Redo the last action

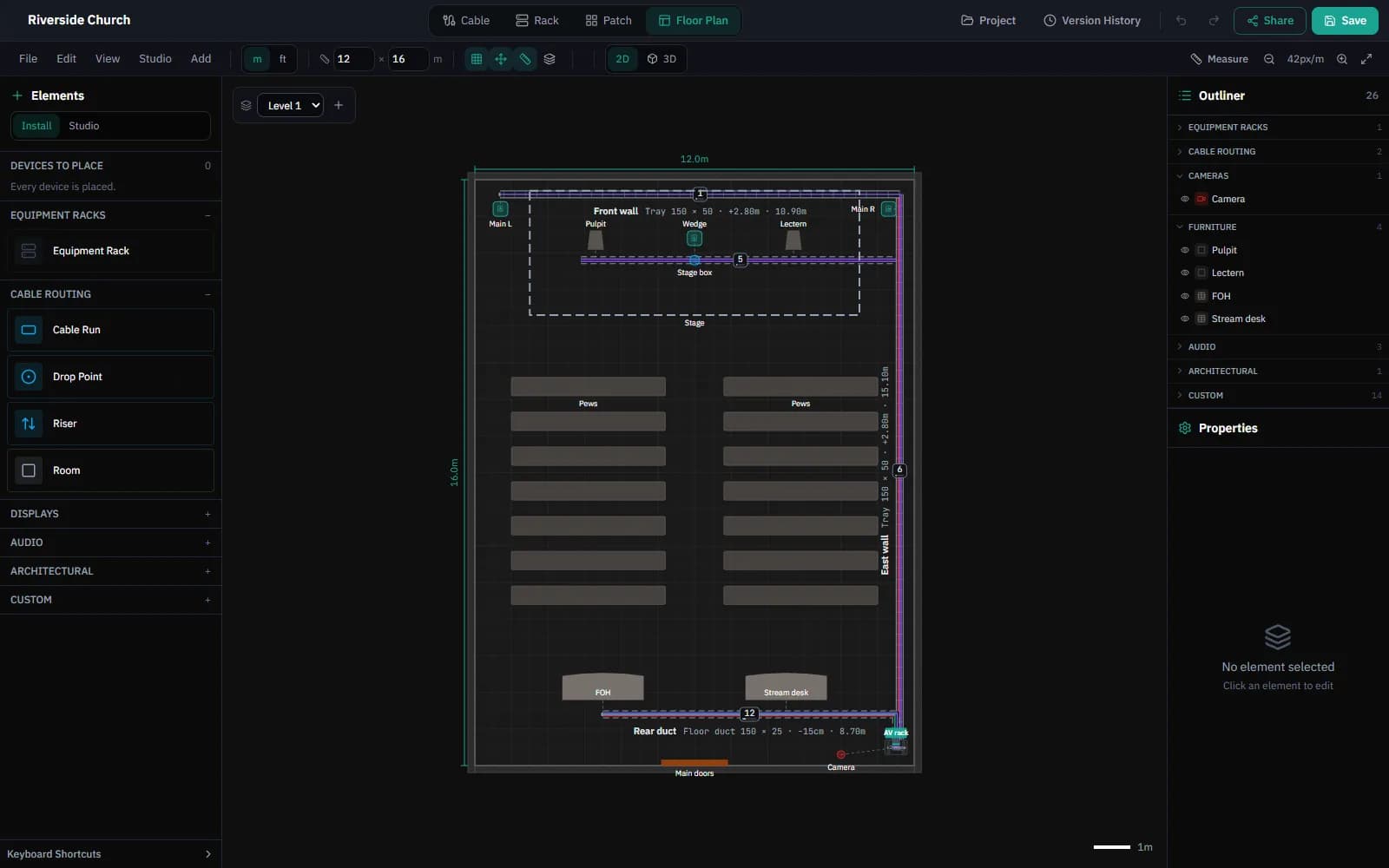click(x=1214, y=21)
